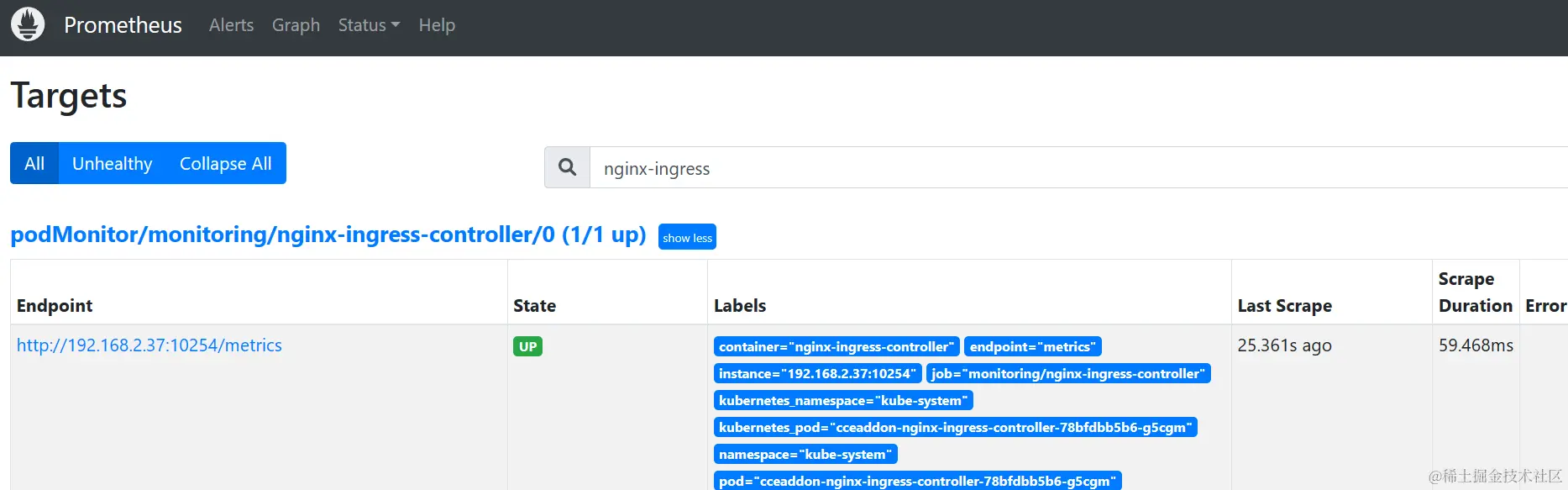Click the kubernetes_namespace="kube-system" label
This screenshot has height=490, width=1568.
tap(843, 400)
